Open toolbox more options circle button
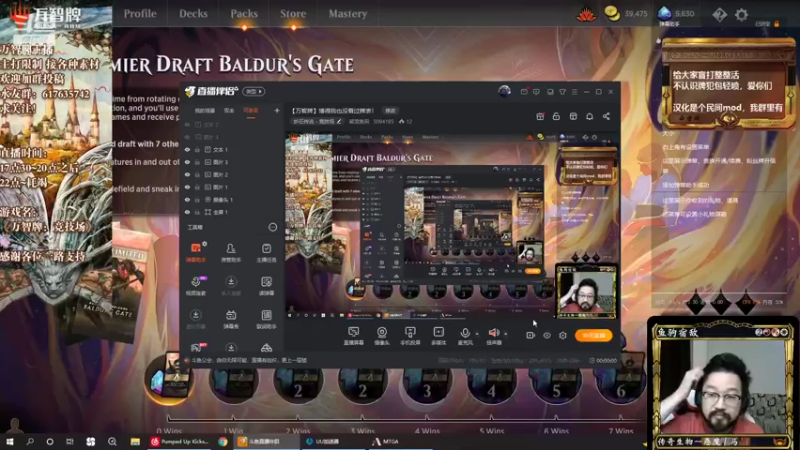The image size is (800, 450). (x=273, y=227)
